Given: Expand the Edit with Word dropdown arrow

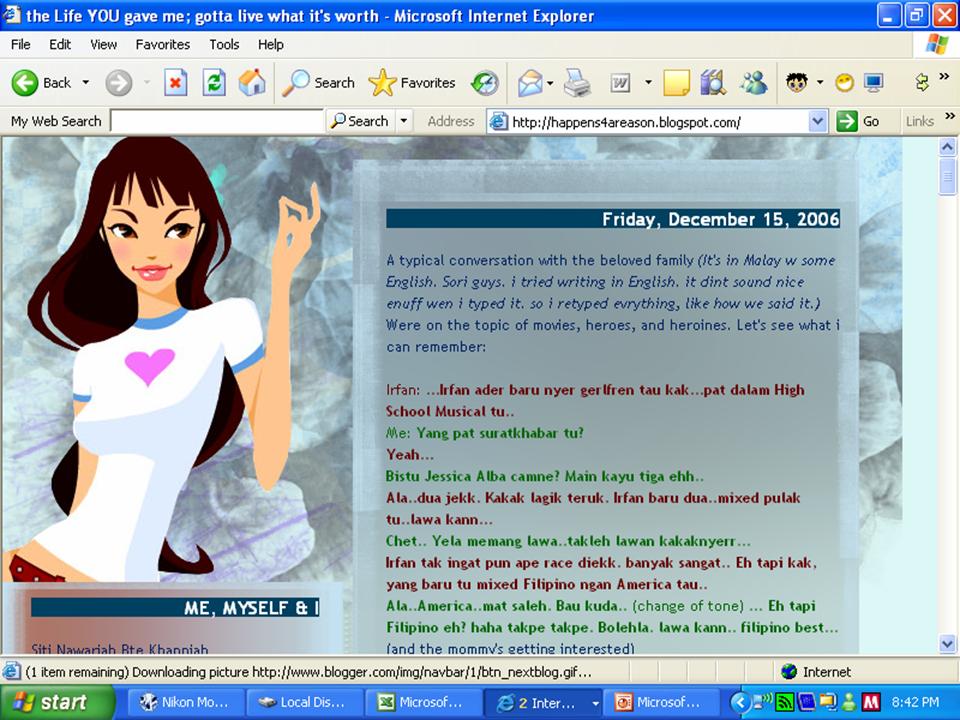Looking at the screenshot, I should click(x=648, y=83).
